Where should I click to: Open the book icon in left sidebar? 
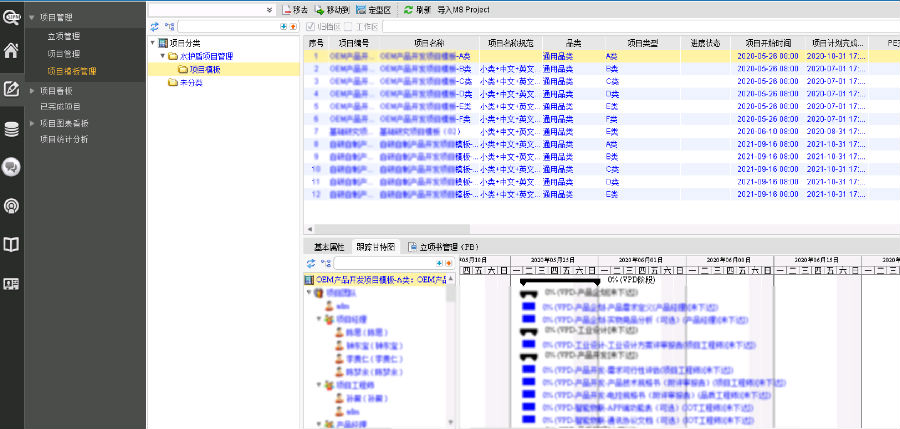pyautogui.click(x=11, y=245)
